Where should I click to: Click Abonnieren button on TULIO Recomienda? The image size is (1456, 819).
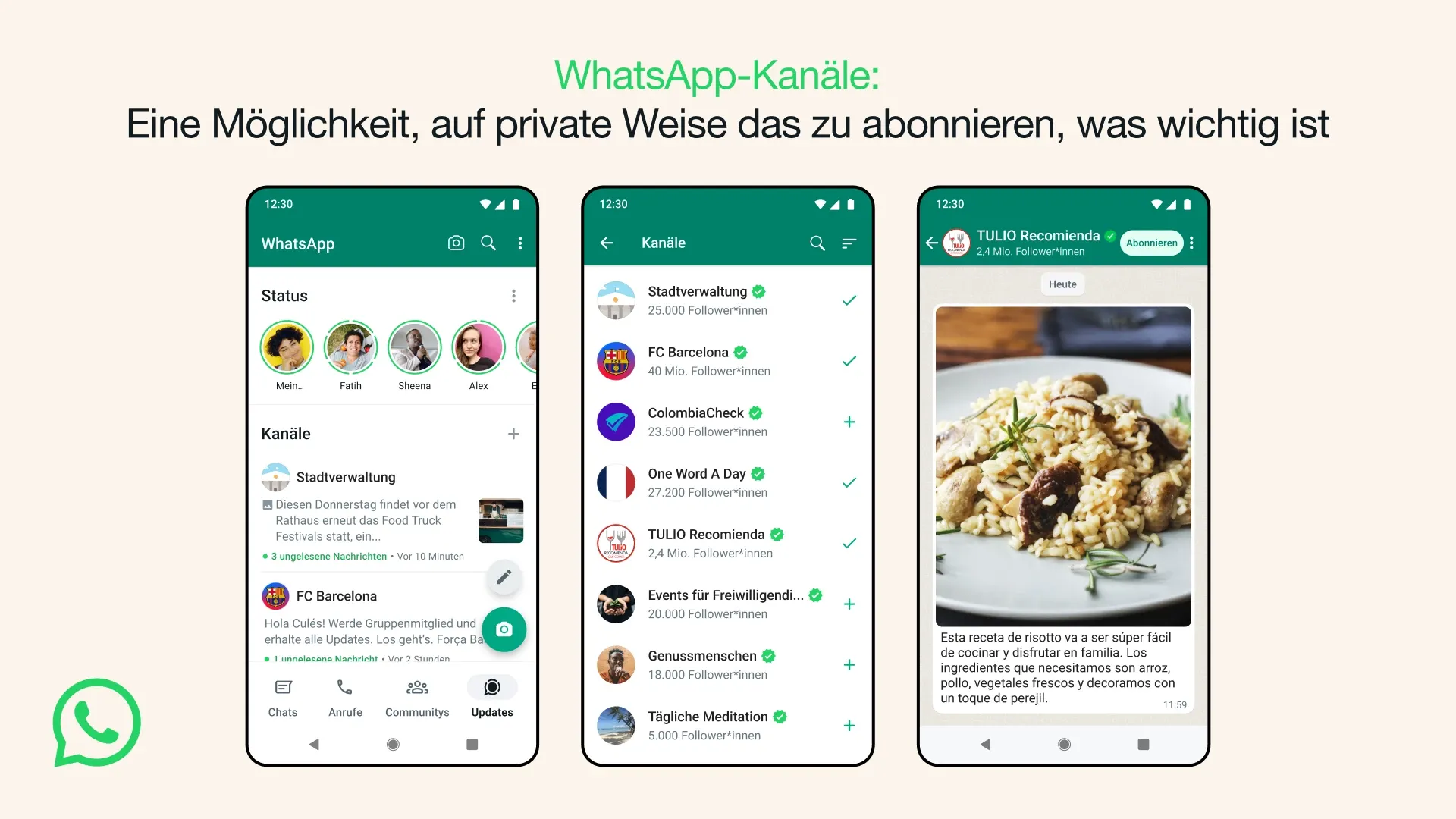tap(1150, 243)
